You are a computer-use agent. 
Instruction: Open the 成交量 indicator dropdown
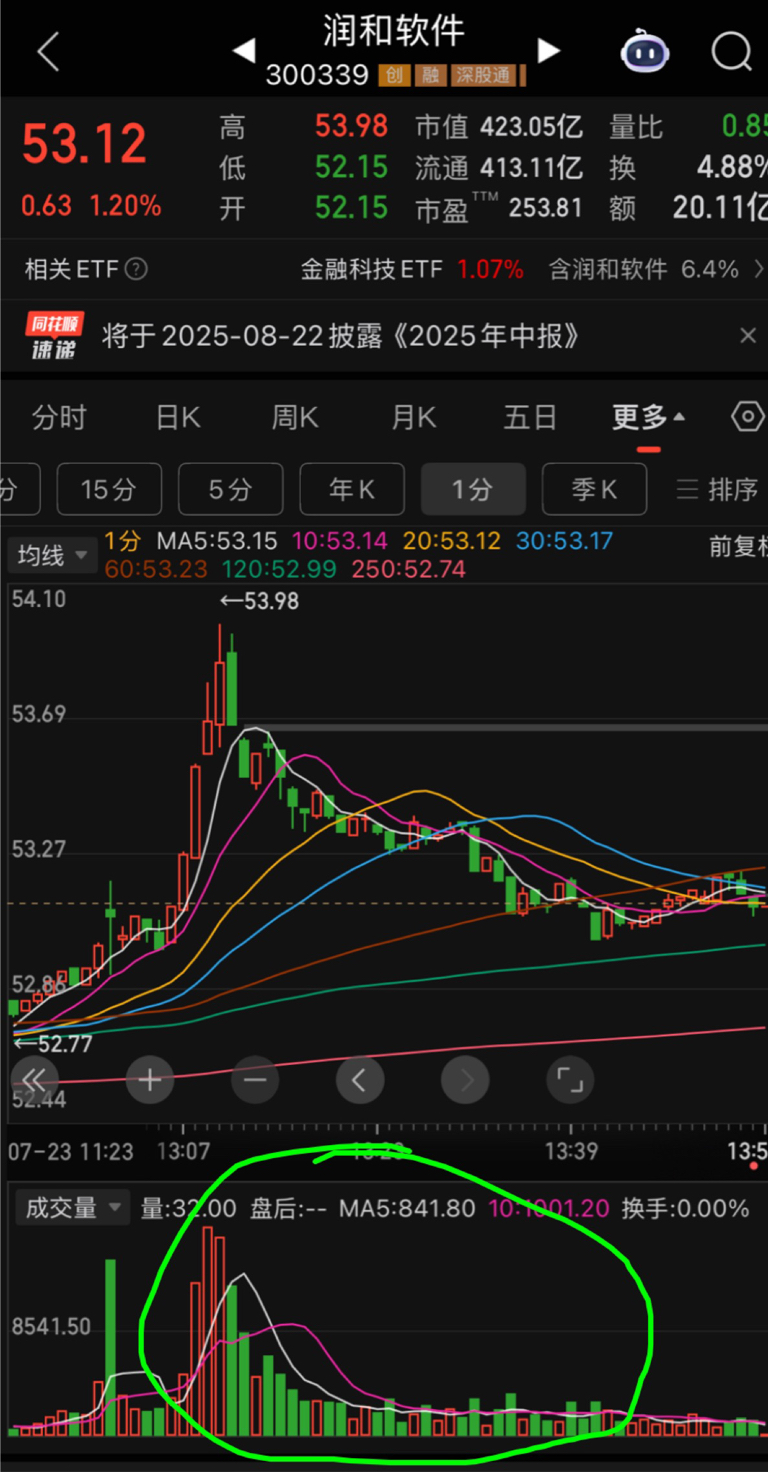[x=71, y=1208]
